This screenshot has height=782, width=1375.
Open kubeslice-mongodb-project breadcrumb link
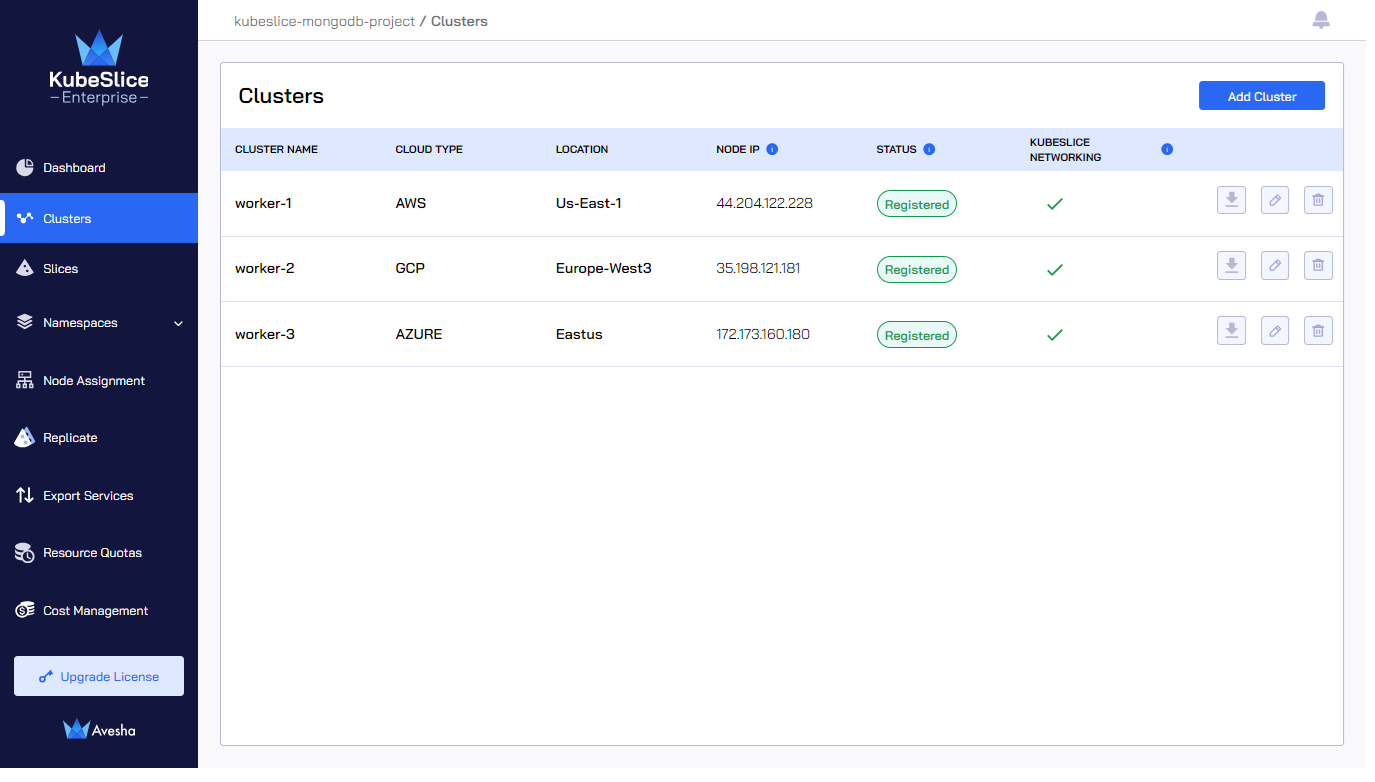pos(324,21)
